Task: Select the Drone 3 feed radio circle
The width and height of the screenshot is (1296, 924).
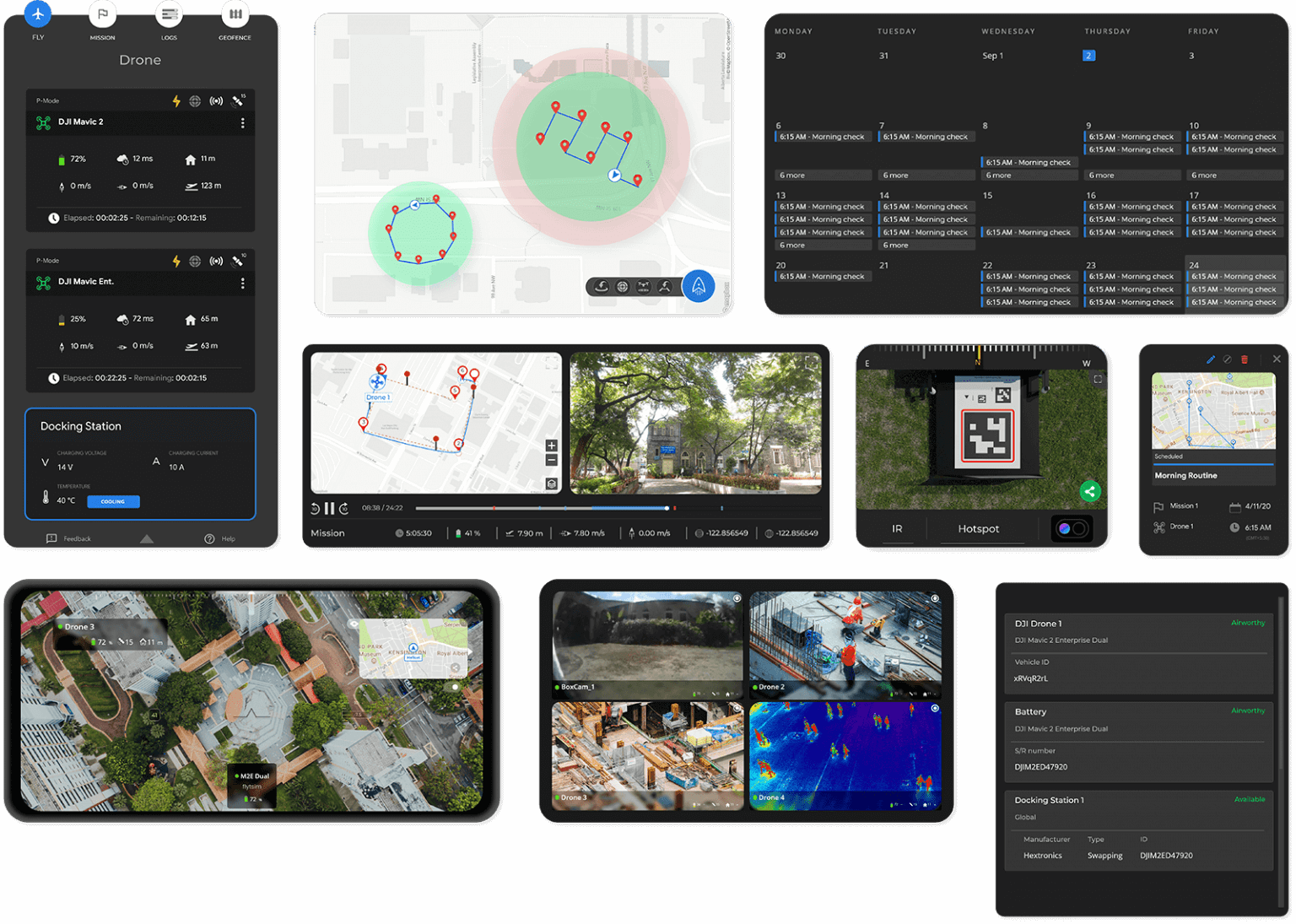Action: [x=737, y=709]
